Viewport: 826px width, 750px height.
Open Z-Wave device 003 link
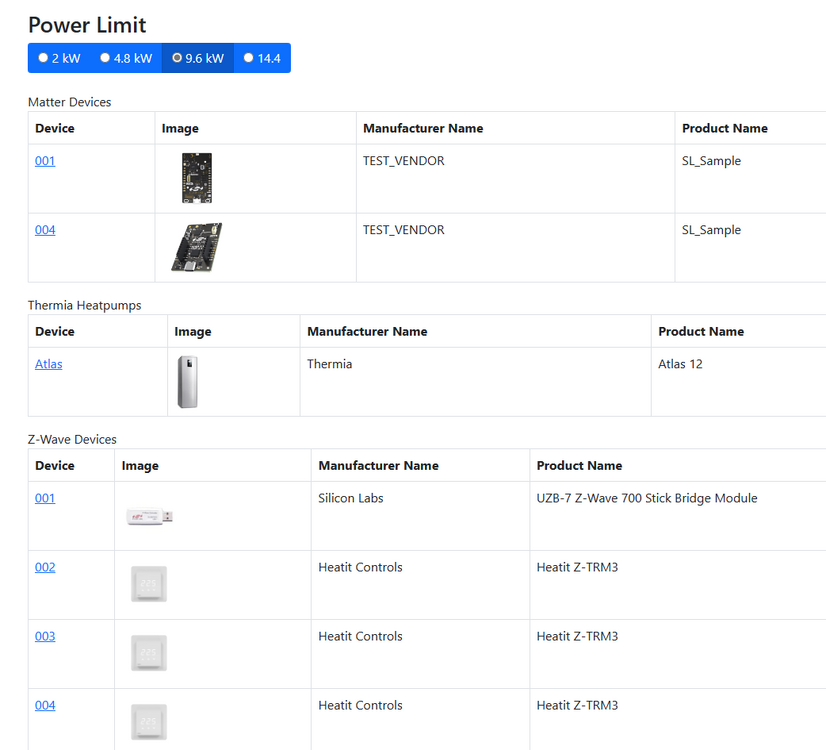click(45, 636)
